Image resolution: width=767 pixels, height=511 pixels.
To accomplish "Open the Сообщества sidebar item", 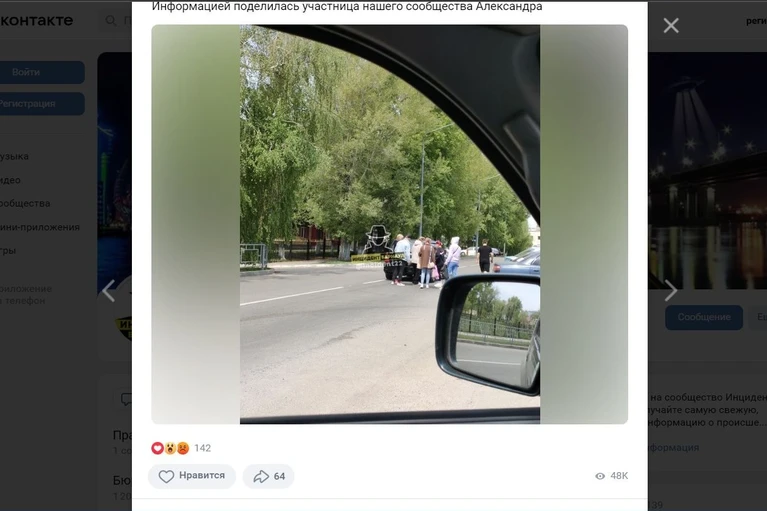I will pos(25,203).
